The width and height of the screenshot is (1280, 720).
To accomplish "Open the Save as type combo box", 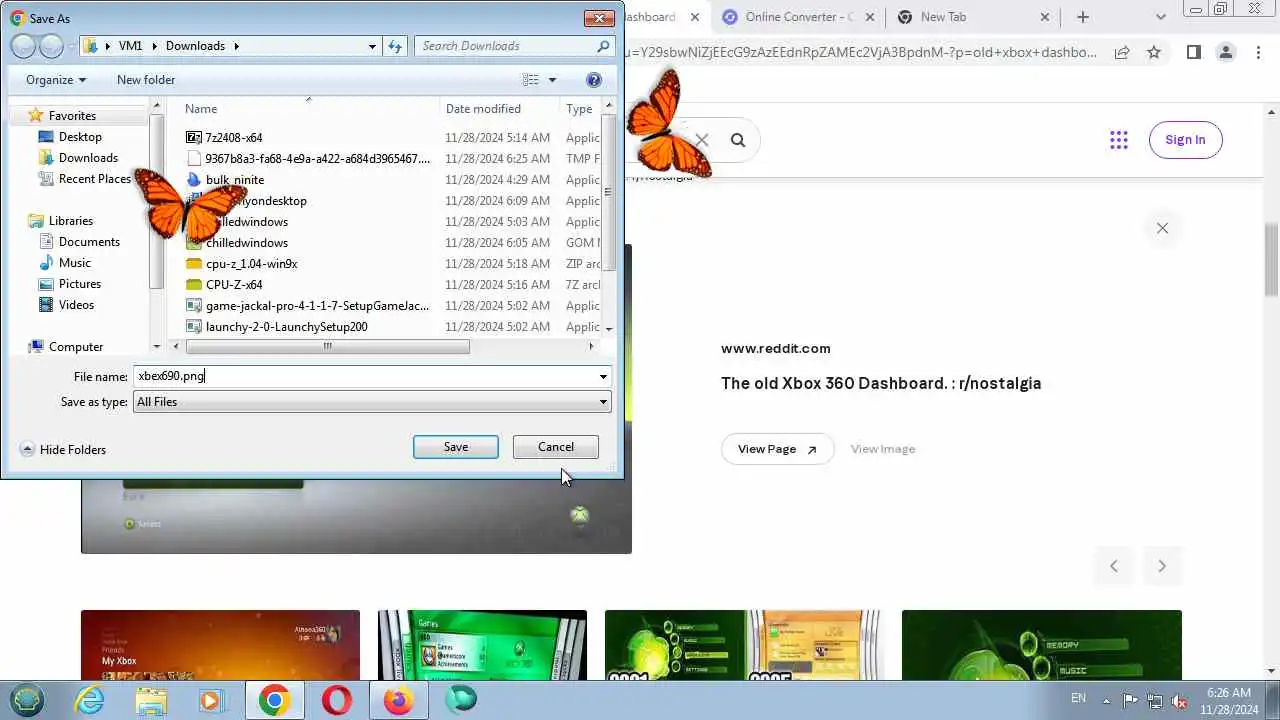I will click(x=372, y=402).
